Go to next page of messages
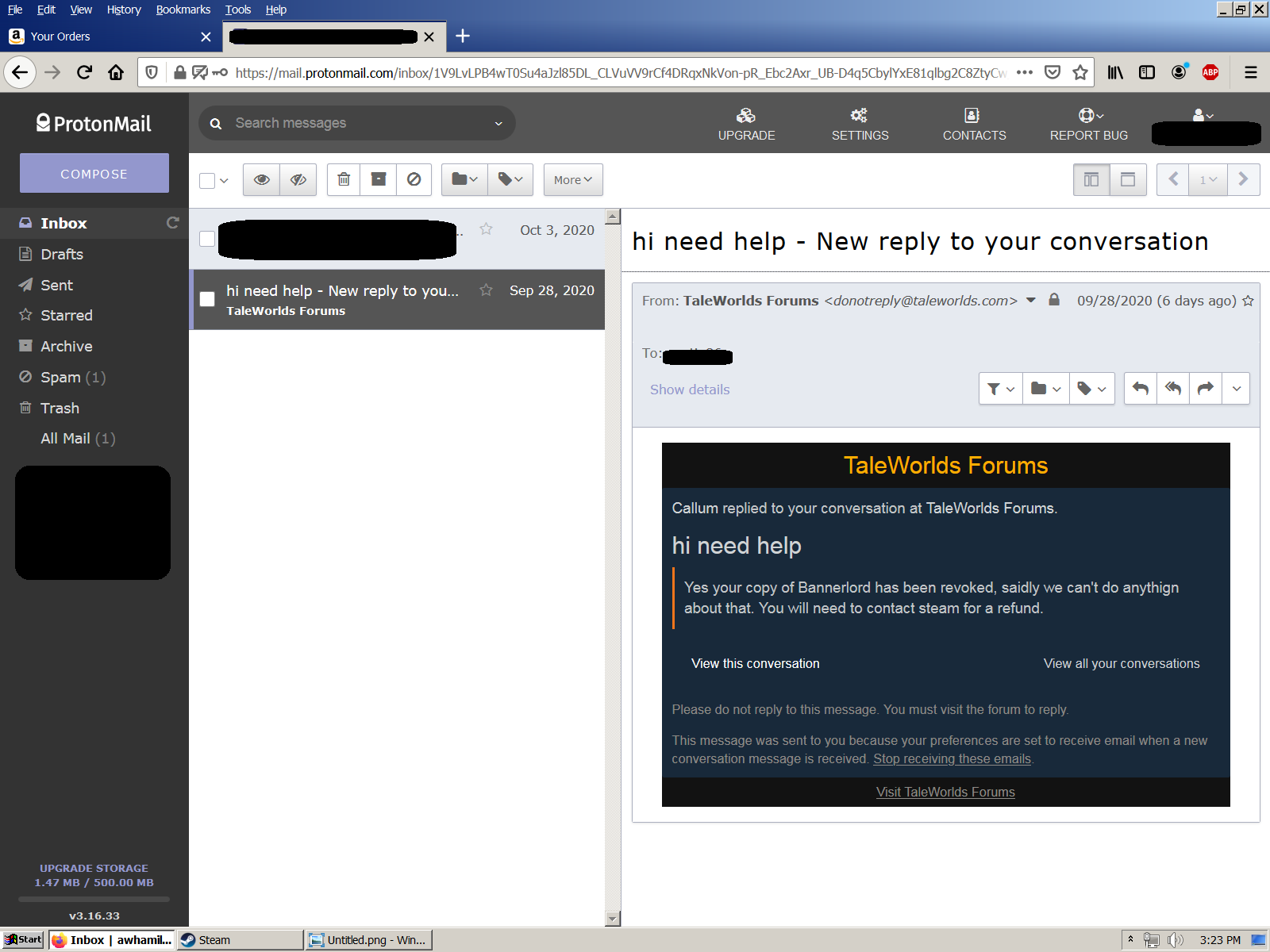1270x952 pixels. 1244,180
